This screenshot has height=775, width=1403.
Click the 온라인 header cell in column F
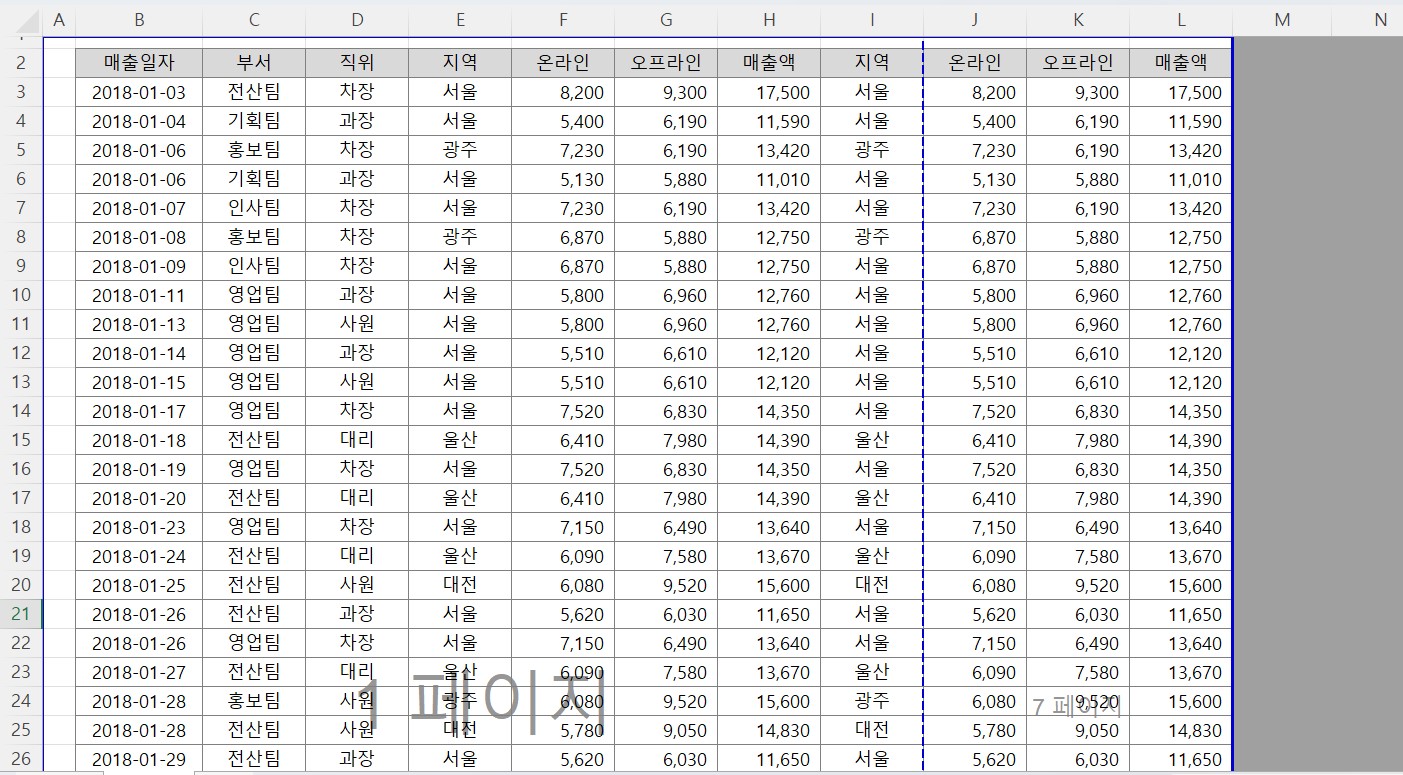click(x=563, y=61)
